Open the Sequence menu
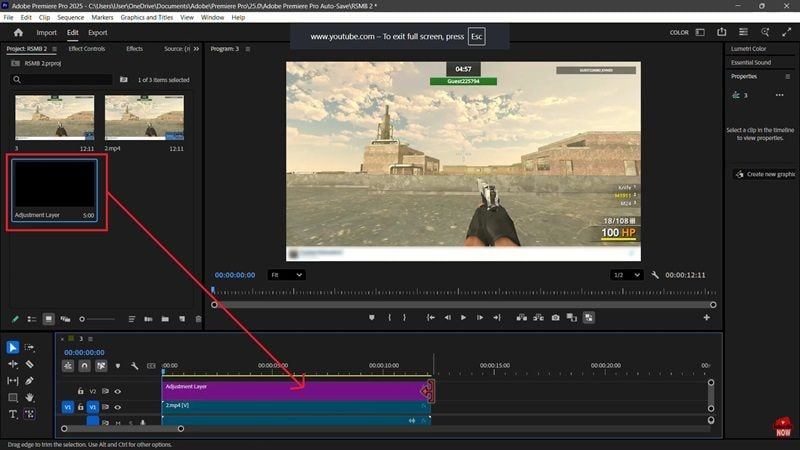800x450 pixels. 70,17
